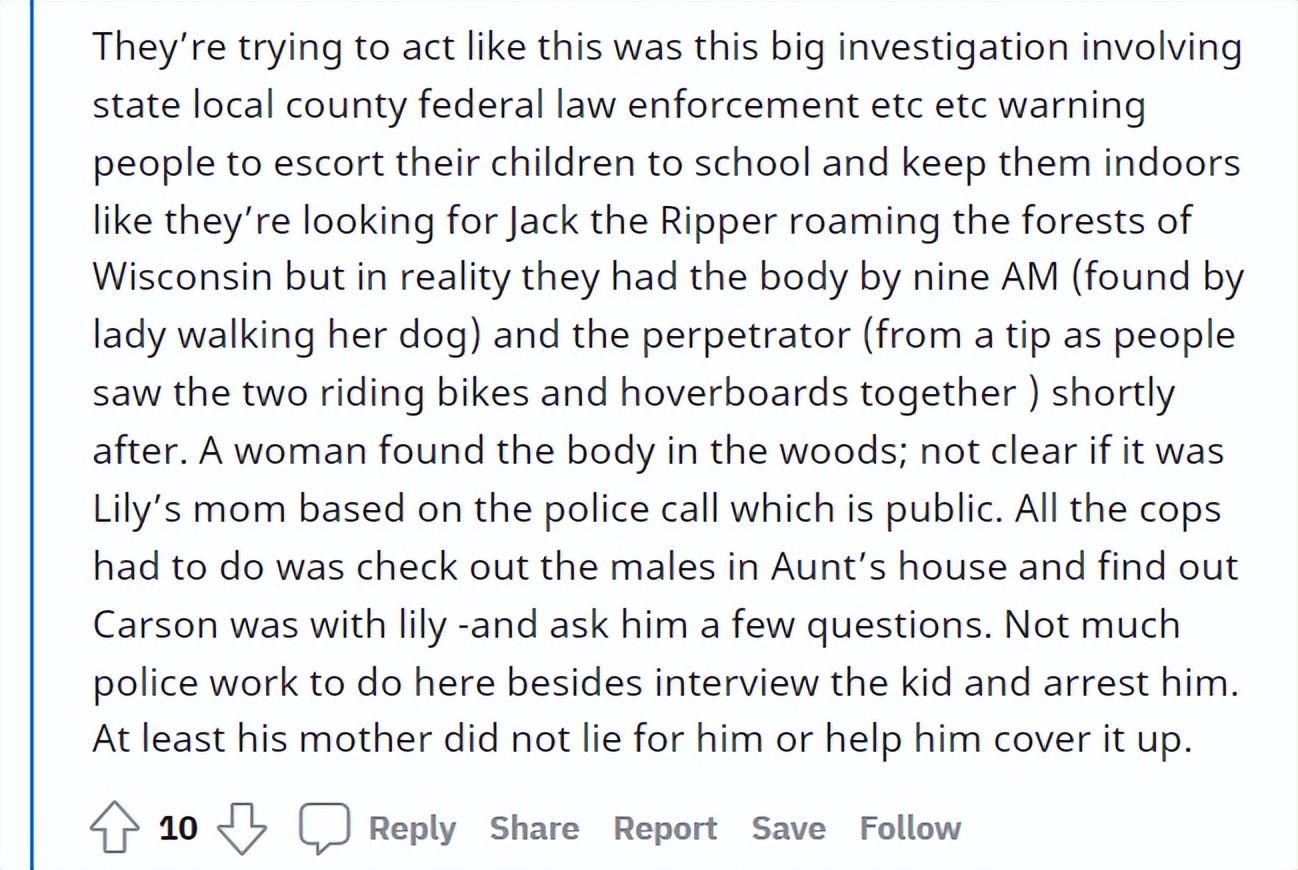This screenshot has height=870, width=1298.
Task: Upvote this comment with the up arrow
Action: pos(114,829)
